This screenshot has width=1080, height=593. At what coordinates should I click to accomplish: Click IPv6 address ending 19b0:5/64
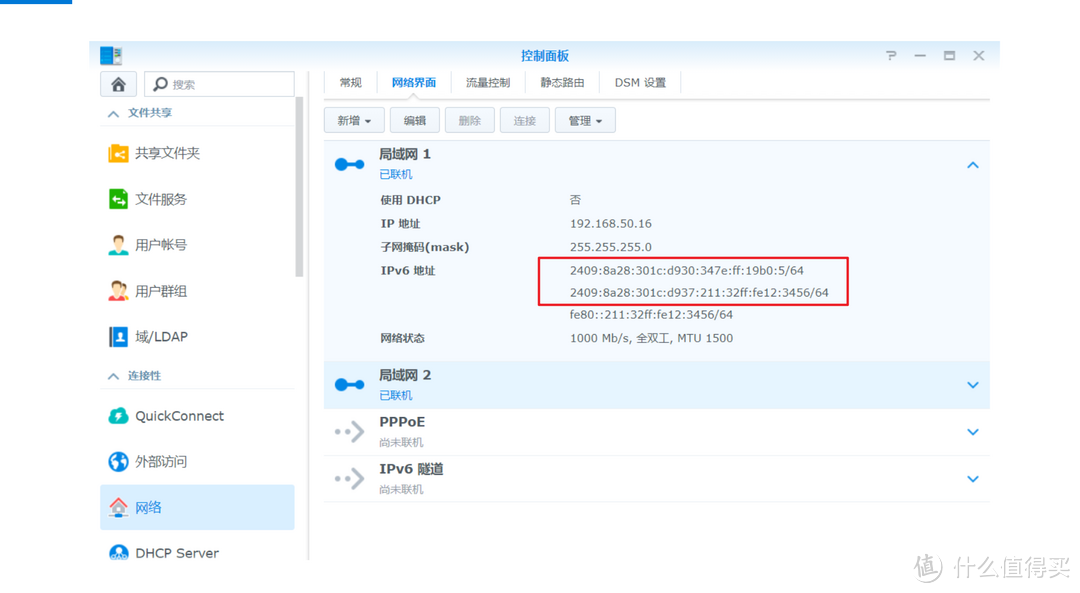(x=687, y=271)
